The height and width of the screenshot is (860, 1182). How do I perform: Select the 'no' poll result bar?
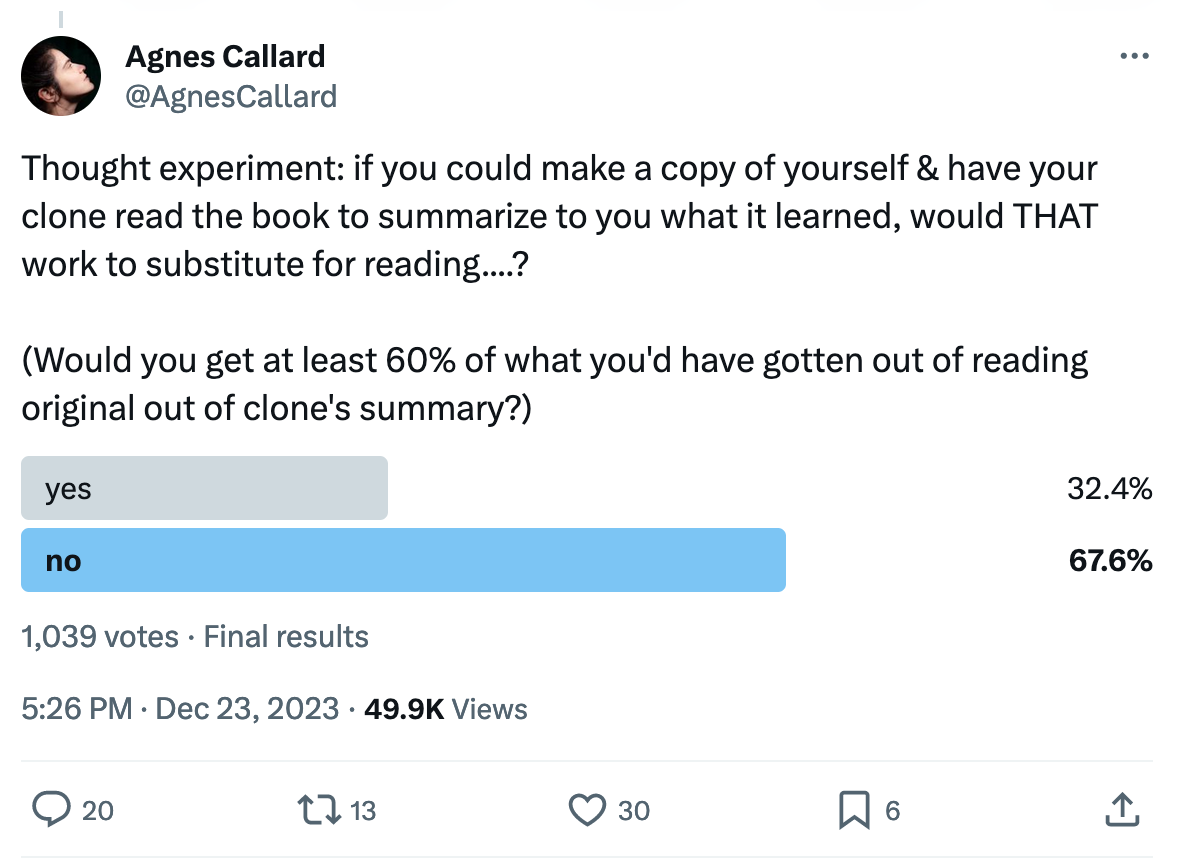click(x=403, y=561)
